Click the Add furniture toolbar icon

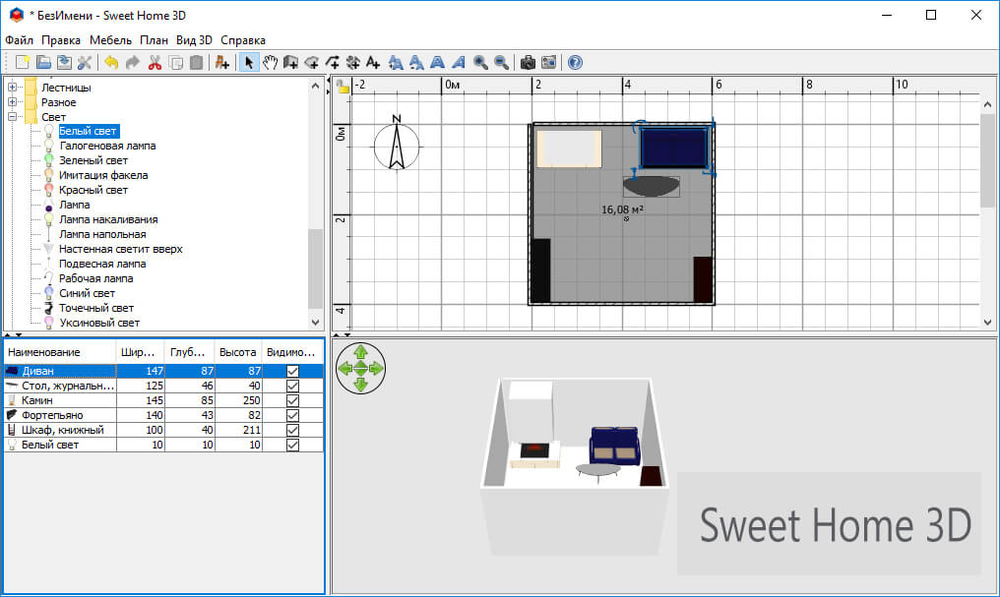point(222,62)
